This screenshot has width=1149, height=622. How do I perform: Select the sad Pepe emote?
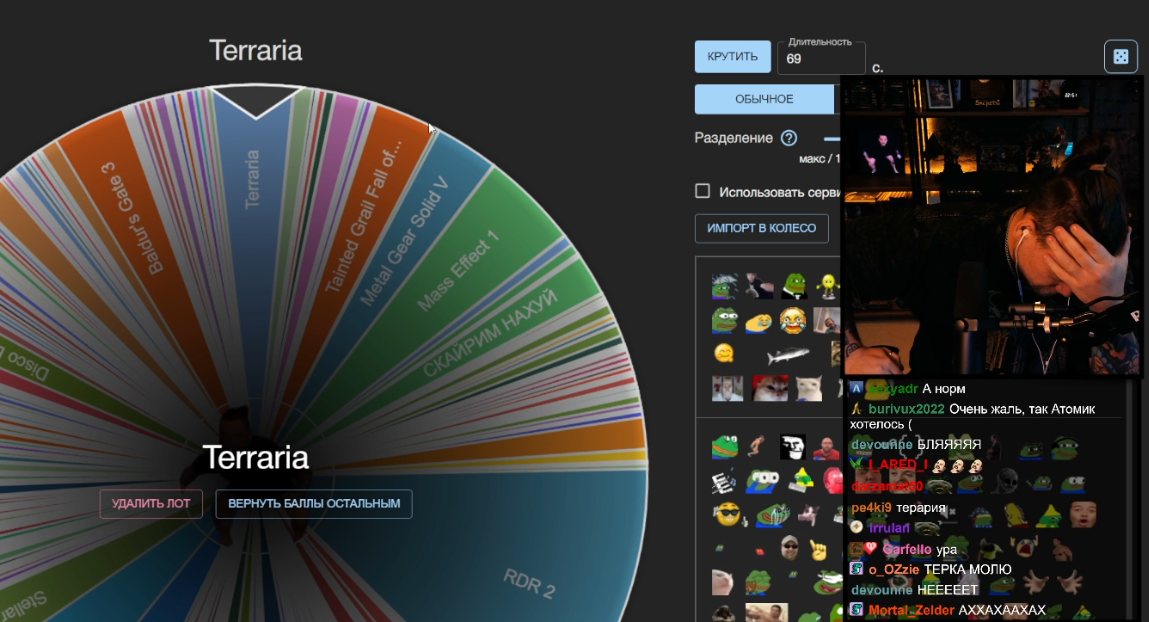(x=724, y=320)
